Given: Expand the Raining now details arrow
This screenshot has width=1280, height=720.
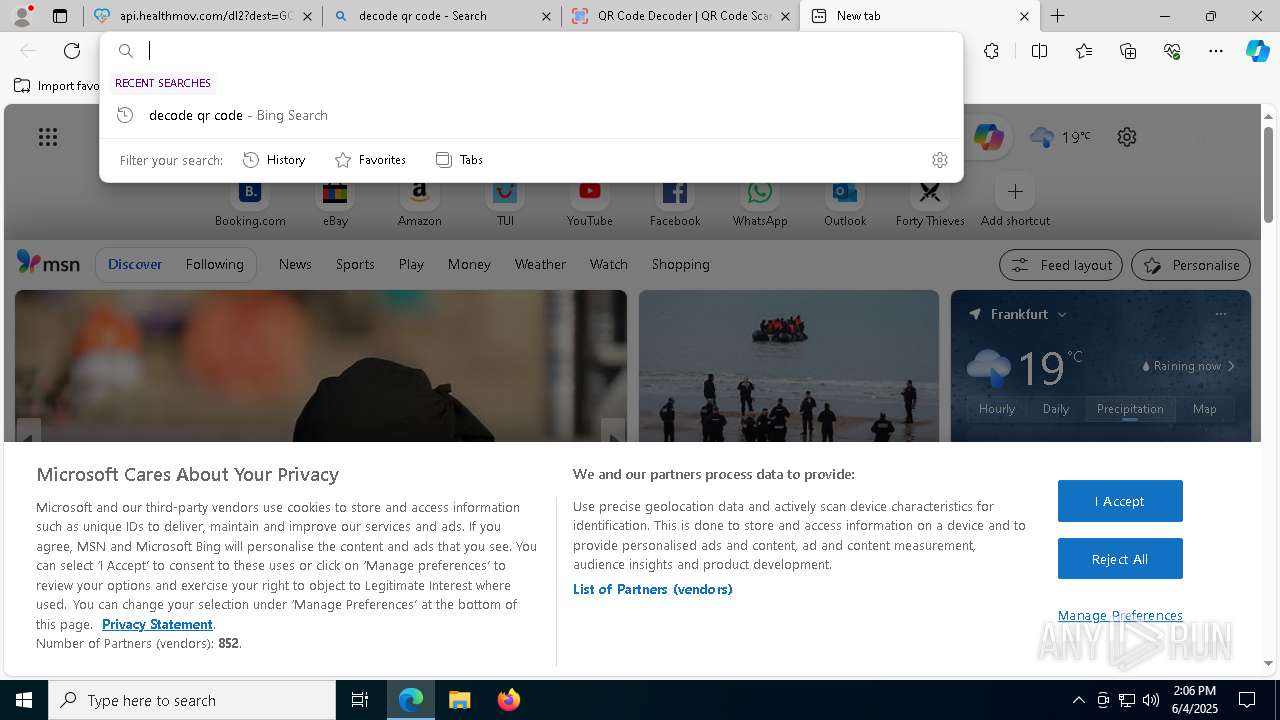Looking at the screenshot, I should pyautogui.click(x=1231, y=366).
